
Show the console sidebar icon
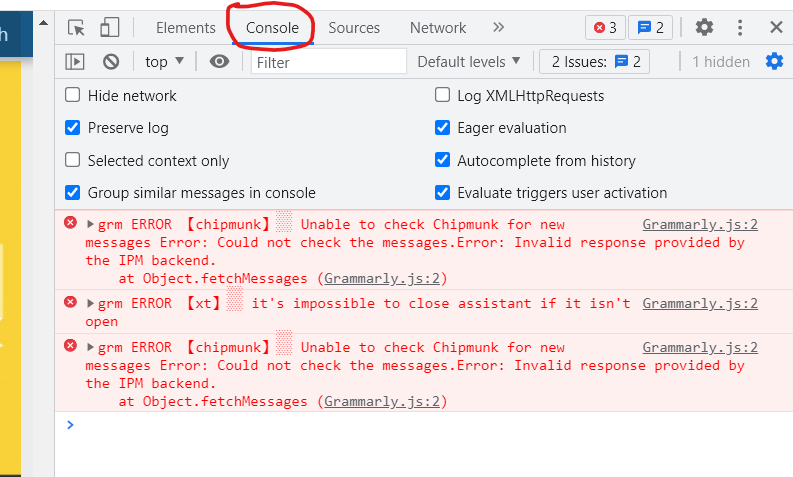(75, 62)
